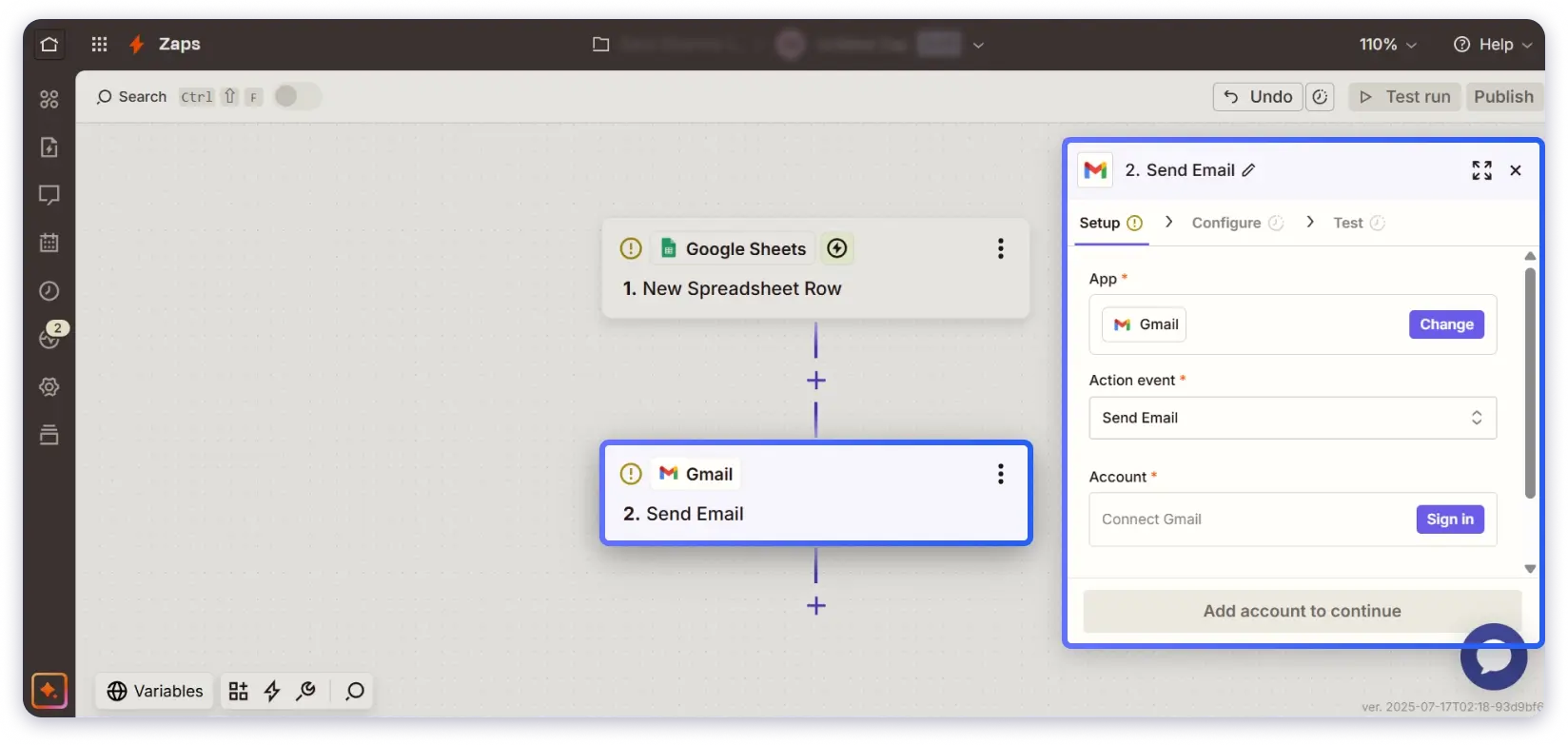Click the Publish button
Viewport: 1568px width, 745px height.
pyautogui.click(x=1503, y=97)
